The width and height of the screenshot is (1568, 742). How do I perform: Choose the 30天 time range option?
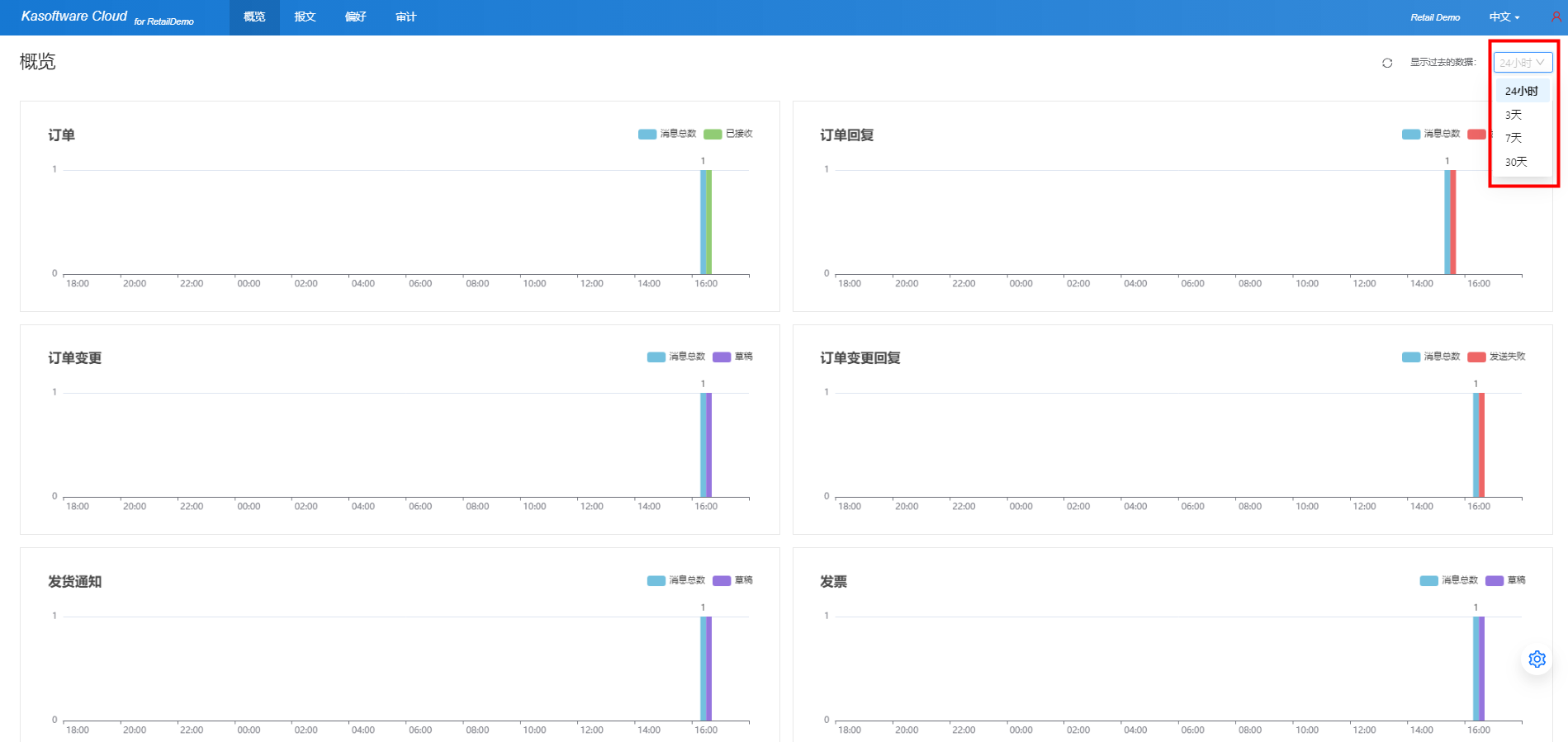(x=1516, y=162)
